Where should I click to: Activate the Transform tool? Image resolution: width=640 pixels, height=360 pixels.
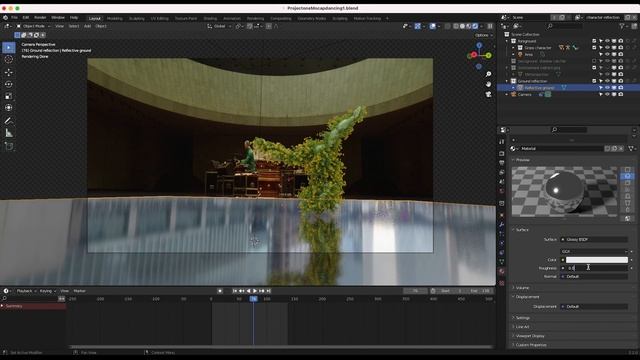click(x=9, y=108)
